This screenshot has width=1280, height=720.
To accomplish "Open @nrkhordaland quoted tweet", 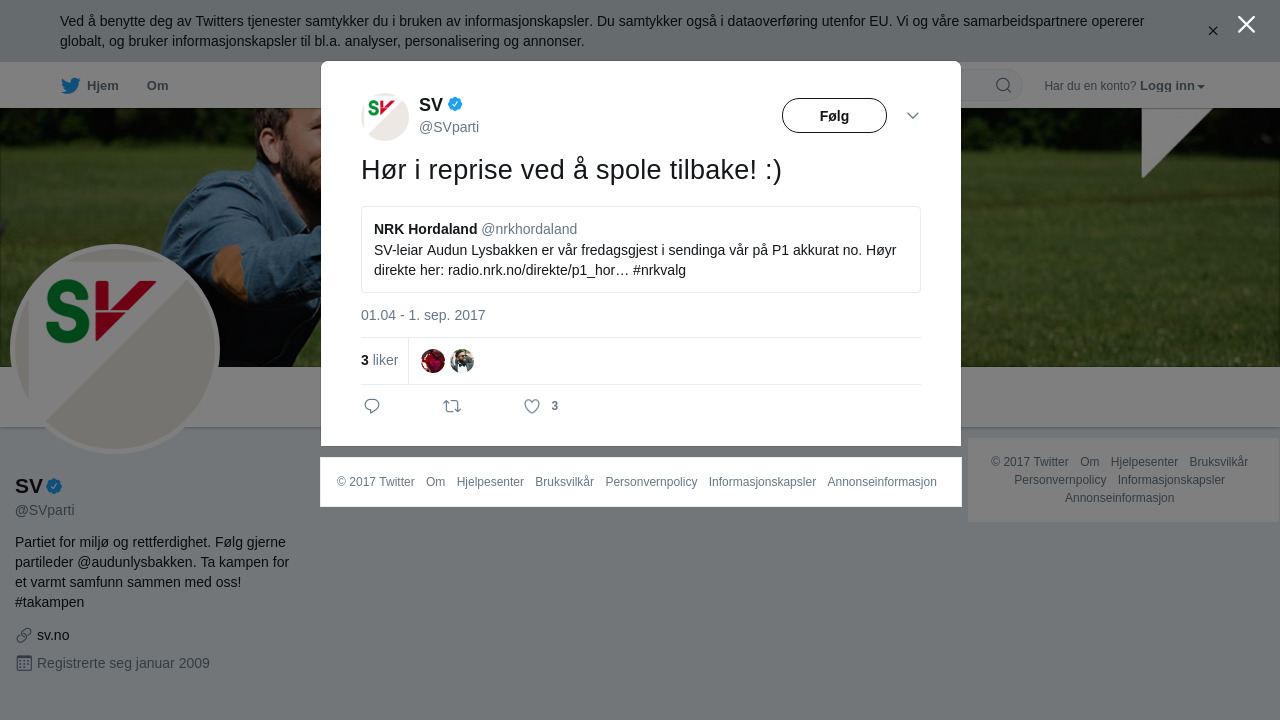I will pos(641,250).
